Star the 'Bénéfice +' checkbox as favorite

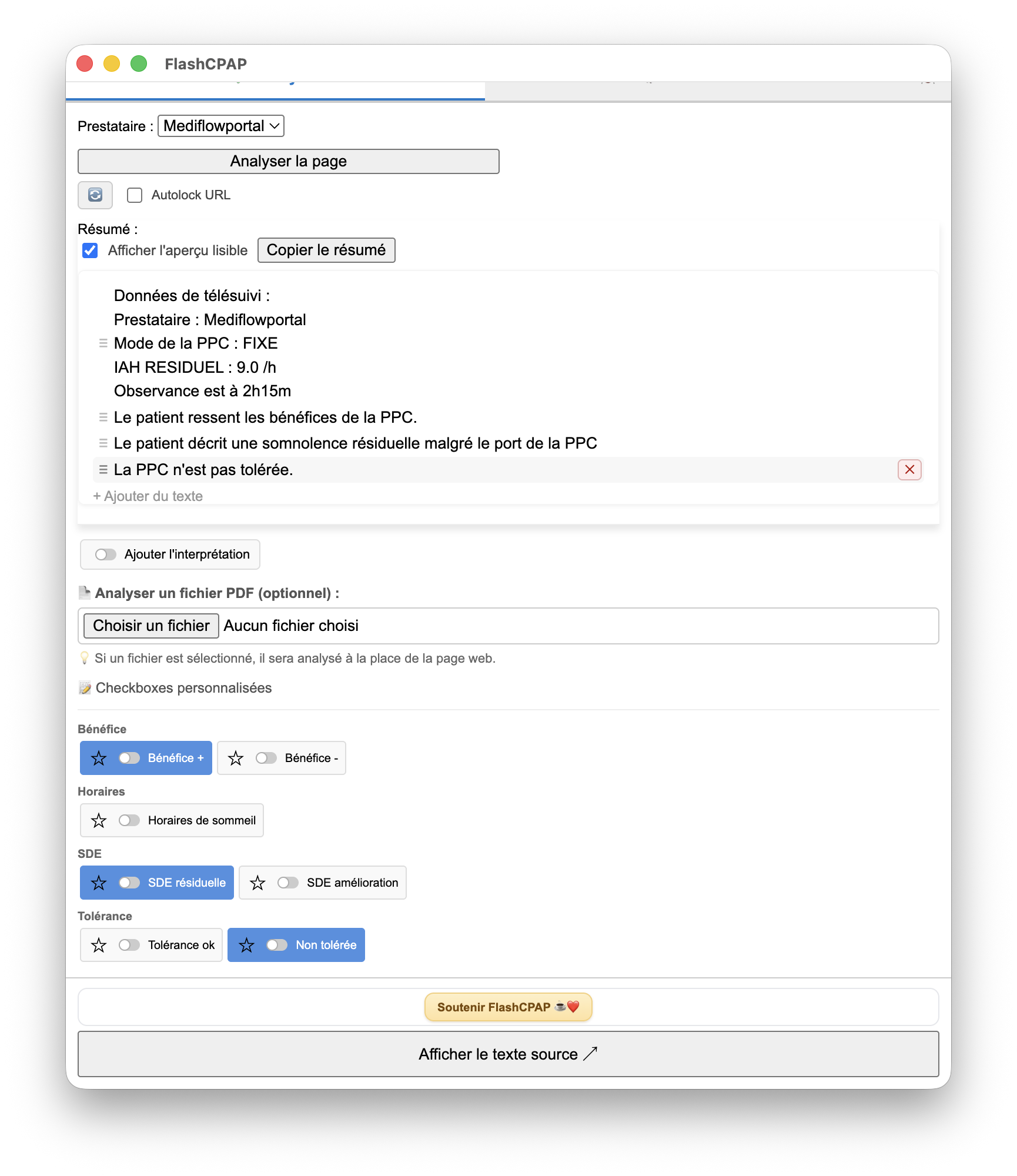point(99,758)
